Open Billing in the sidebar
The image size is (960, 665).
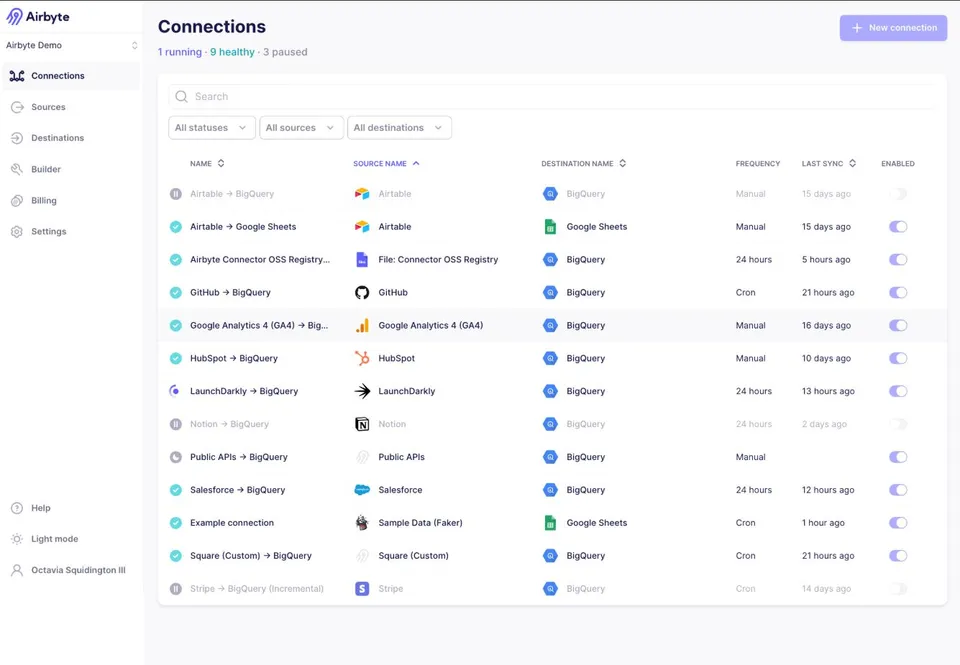[72, 200]
